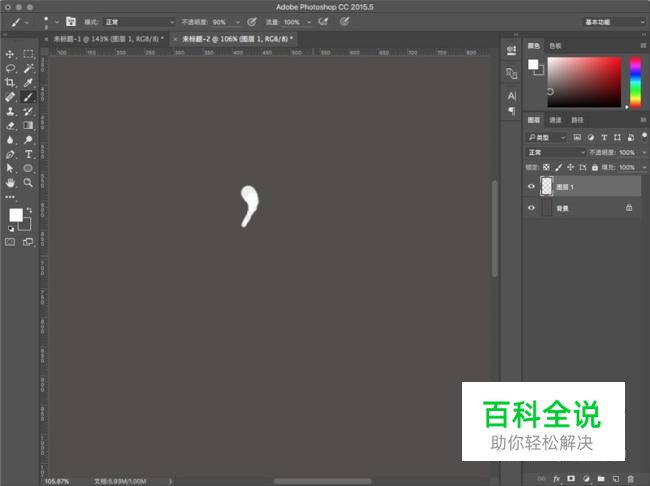Toggle lock position in Layers panel

tap(570, 167)
